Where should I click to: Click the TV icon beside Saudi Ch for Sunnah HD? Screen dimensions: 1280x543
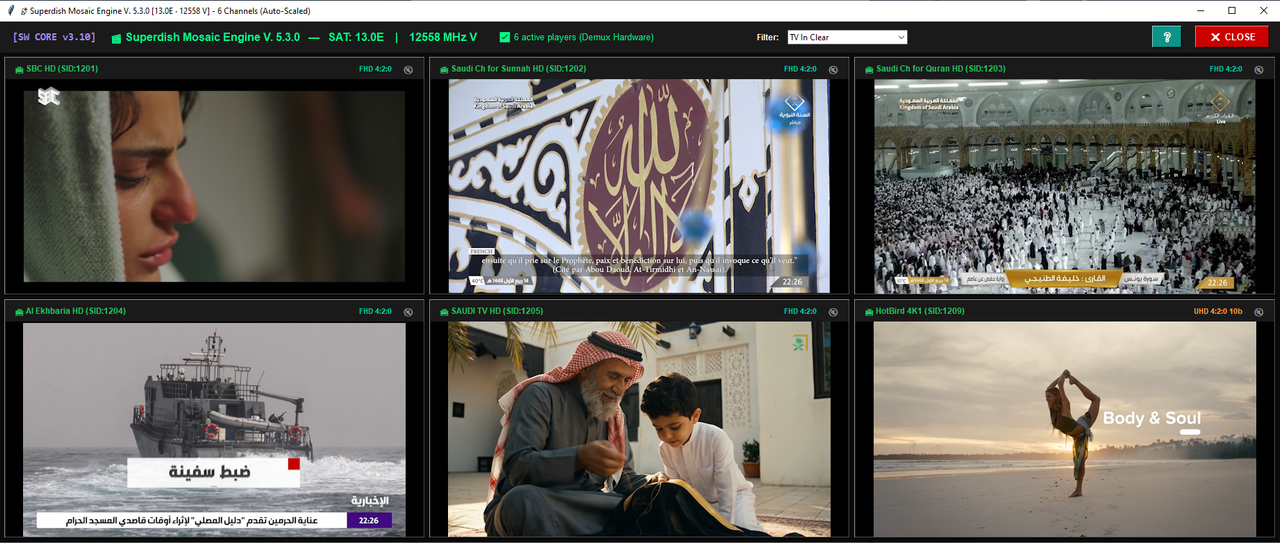pos(444,69)
